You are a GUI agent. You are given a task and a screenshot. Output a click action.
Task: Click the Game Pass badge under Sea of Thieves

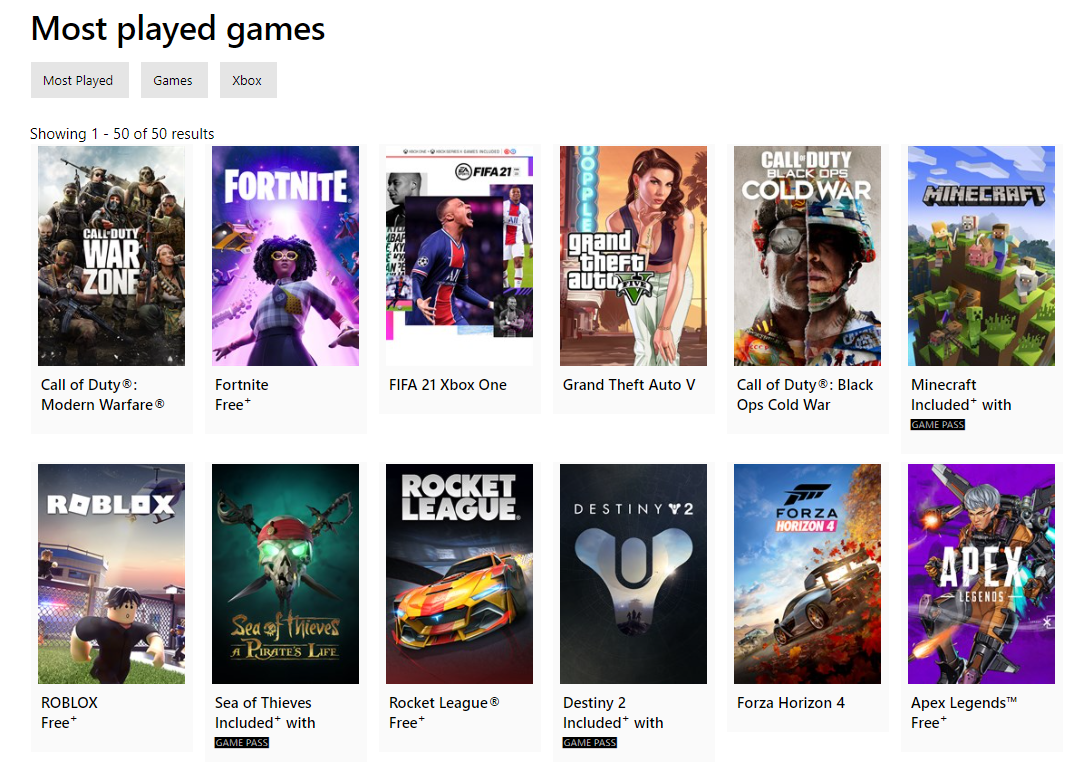click(x=241, y=743)
